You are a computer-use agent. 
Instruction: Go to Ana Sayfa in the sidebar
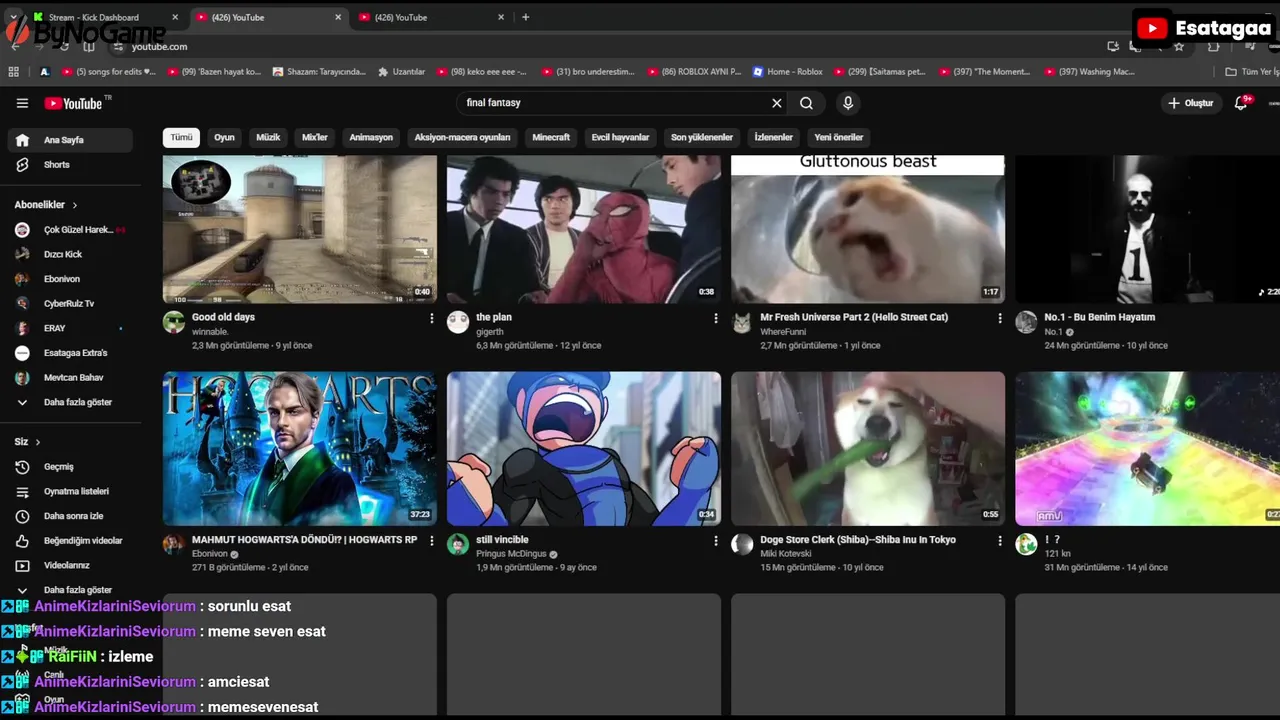[70, 140]
